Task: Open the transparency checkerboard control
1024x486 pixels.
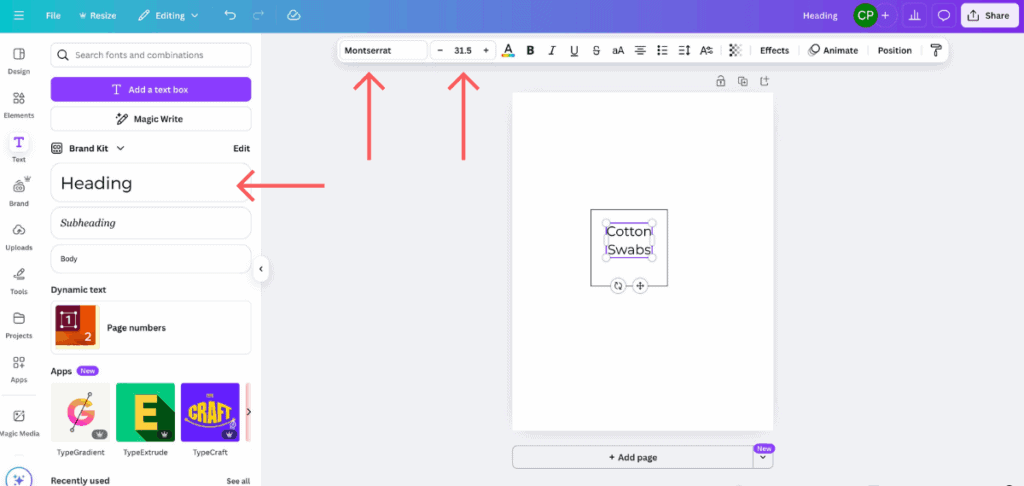Action: 735,50
